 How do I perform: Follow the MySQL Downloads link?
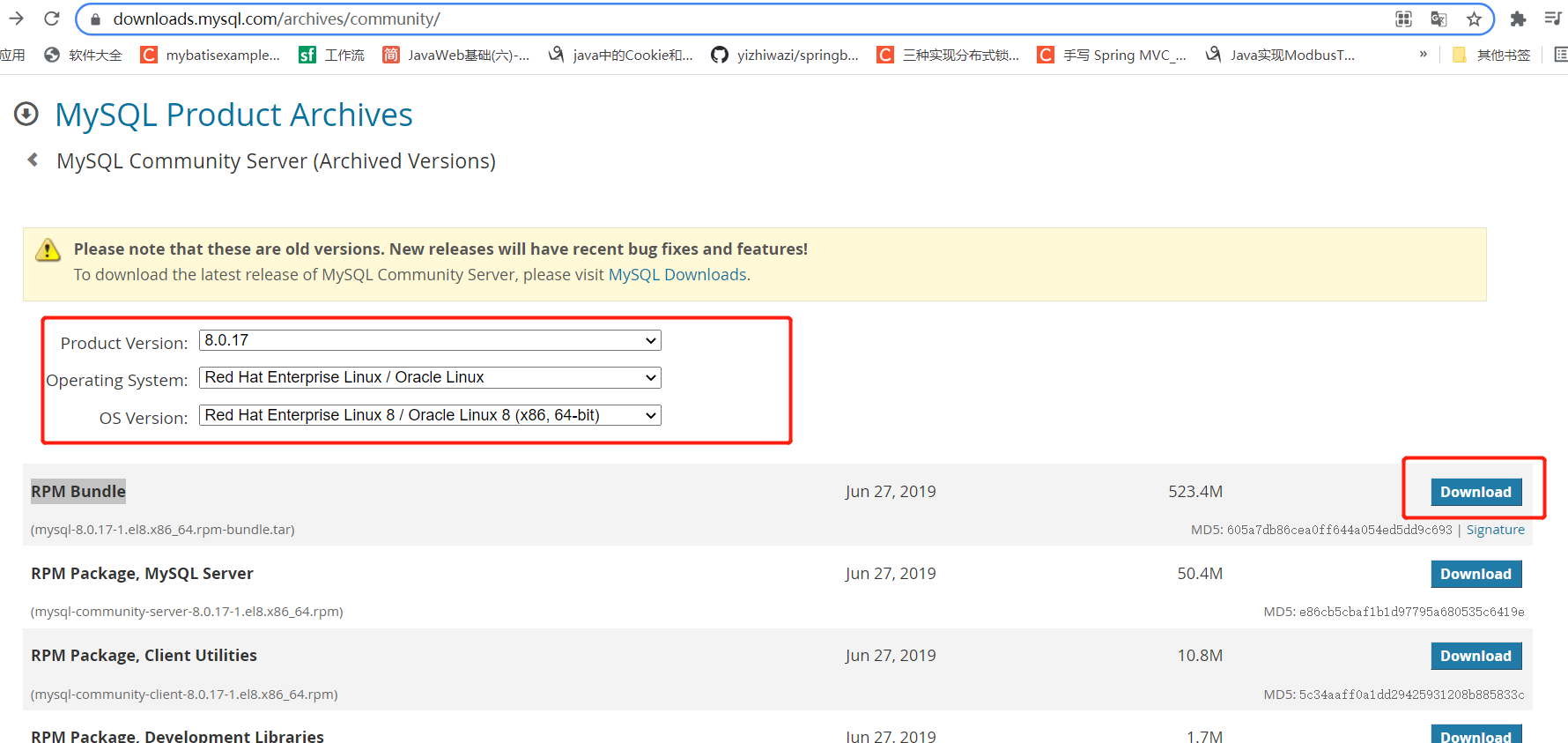pos(677,274)
